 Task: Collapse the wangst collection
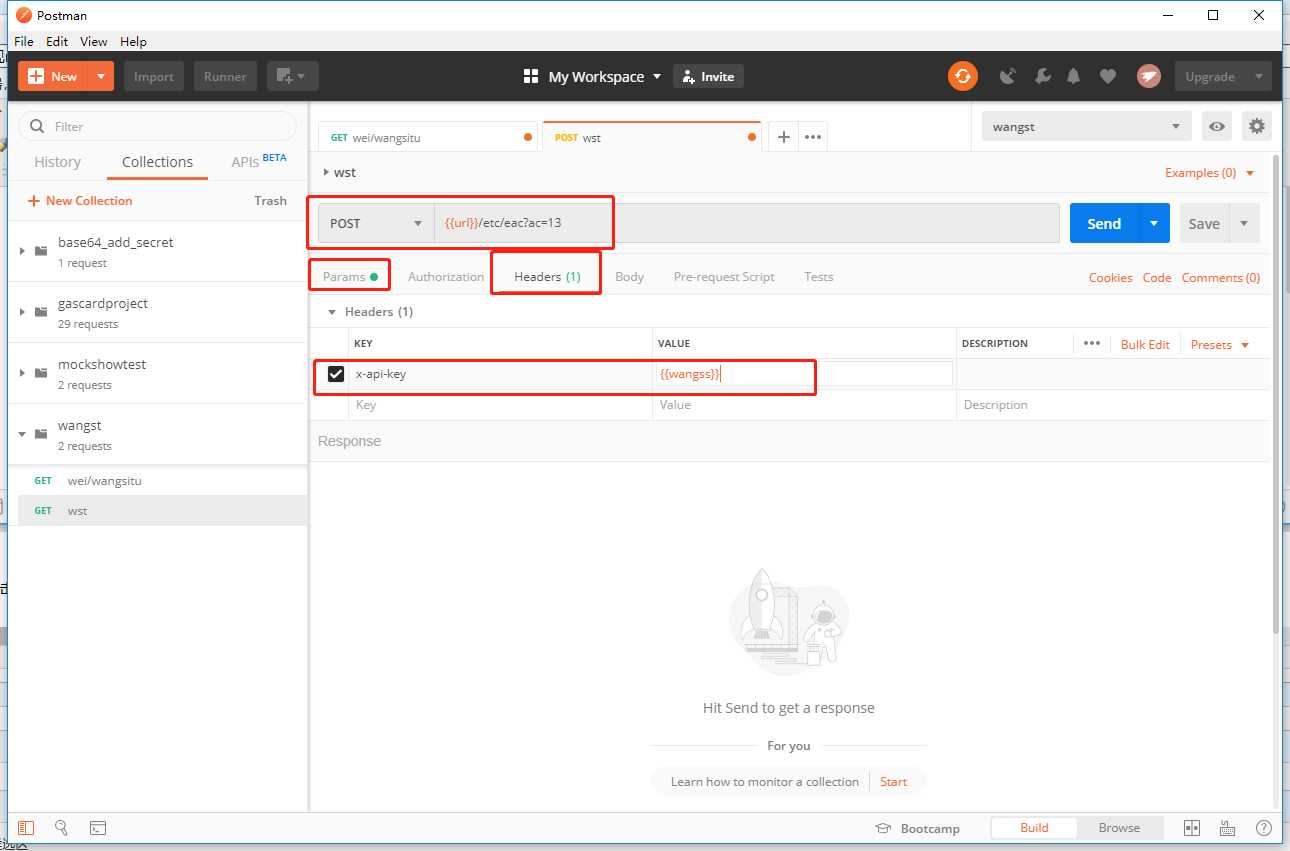(x=22, y=434)
